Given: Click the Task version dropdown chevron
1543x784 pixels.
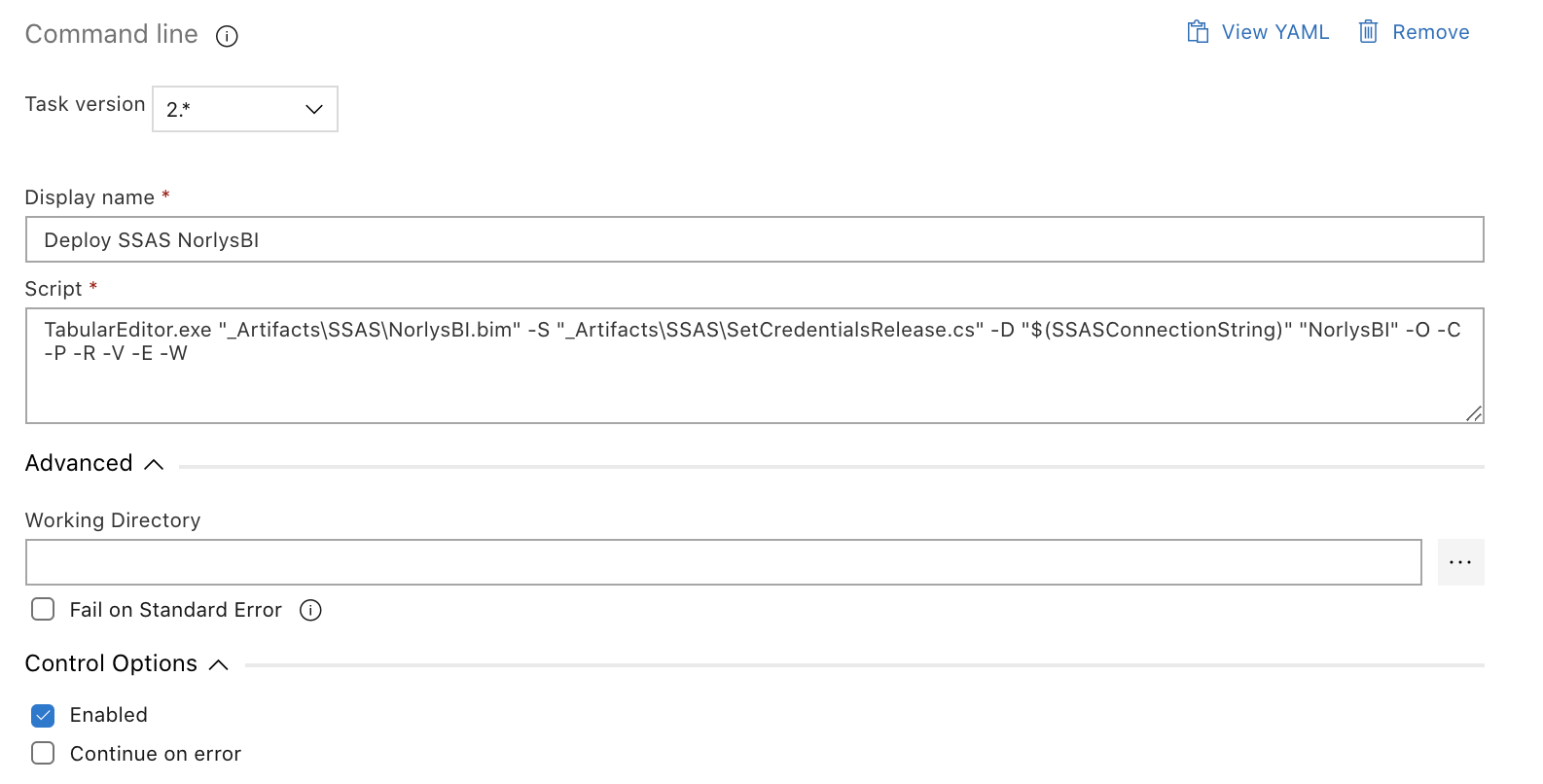Looking at the screenshot, I should 312,109.
